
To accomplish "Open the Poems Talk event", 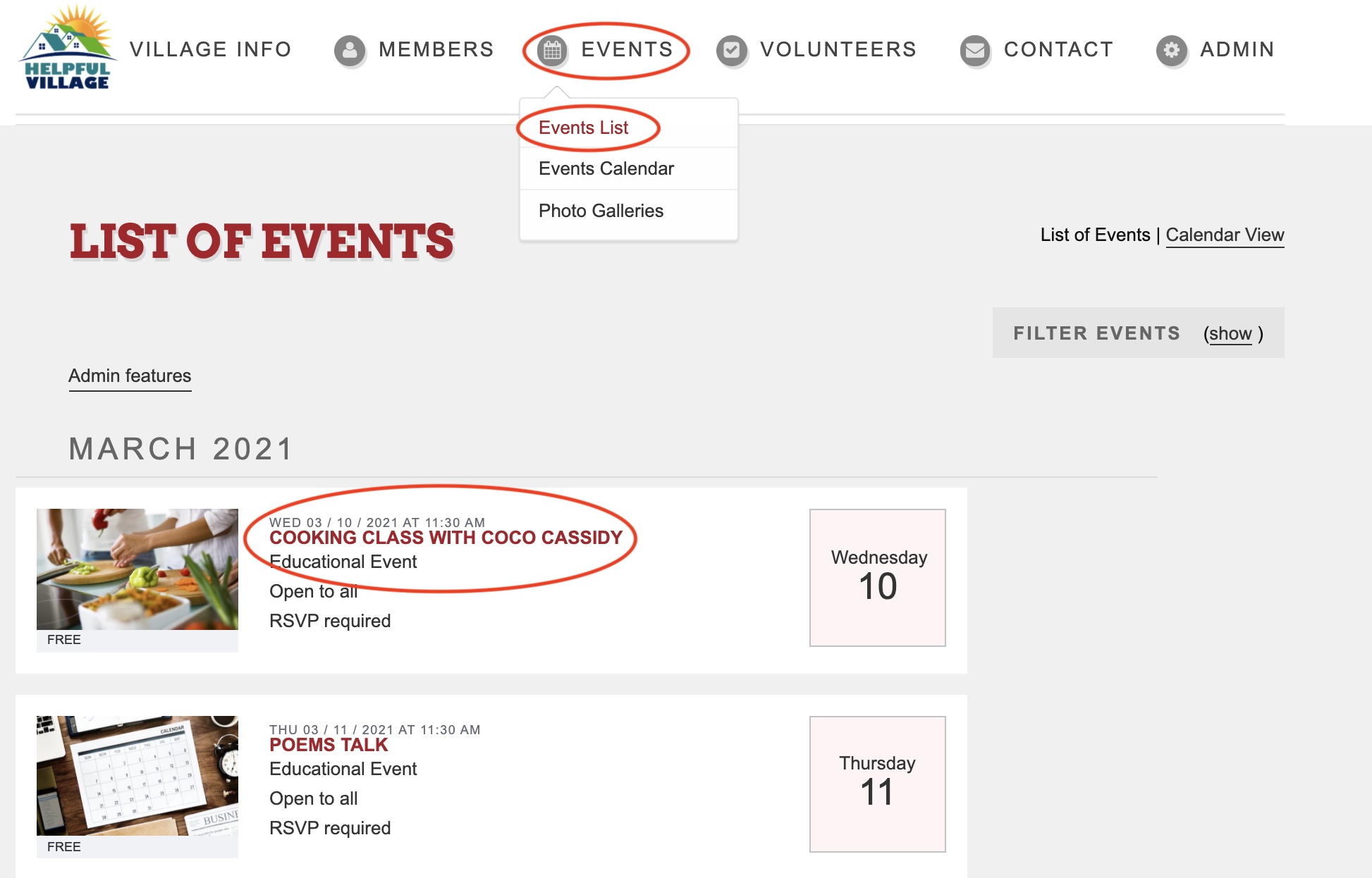I will tap(329, 745).
